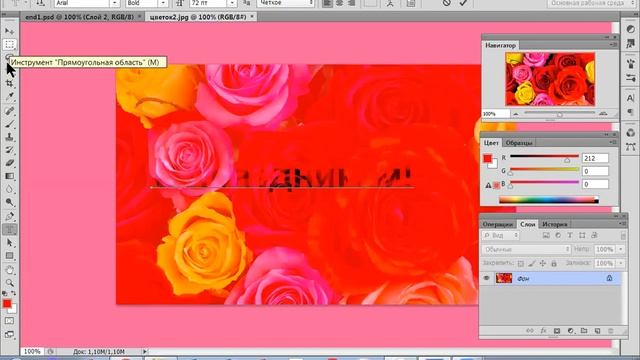Center align text
The height and width of the screenshot is (360, 640).
click(339, 3)
